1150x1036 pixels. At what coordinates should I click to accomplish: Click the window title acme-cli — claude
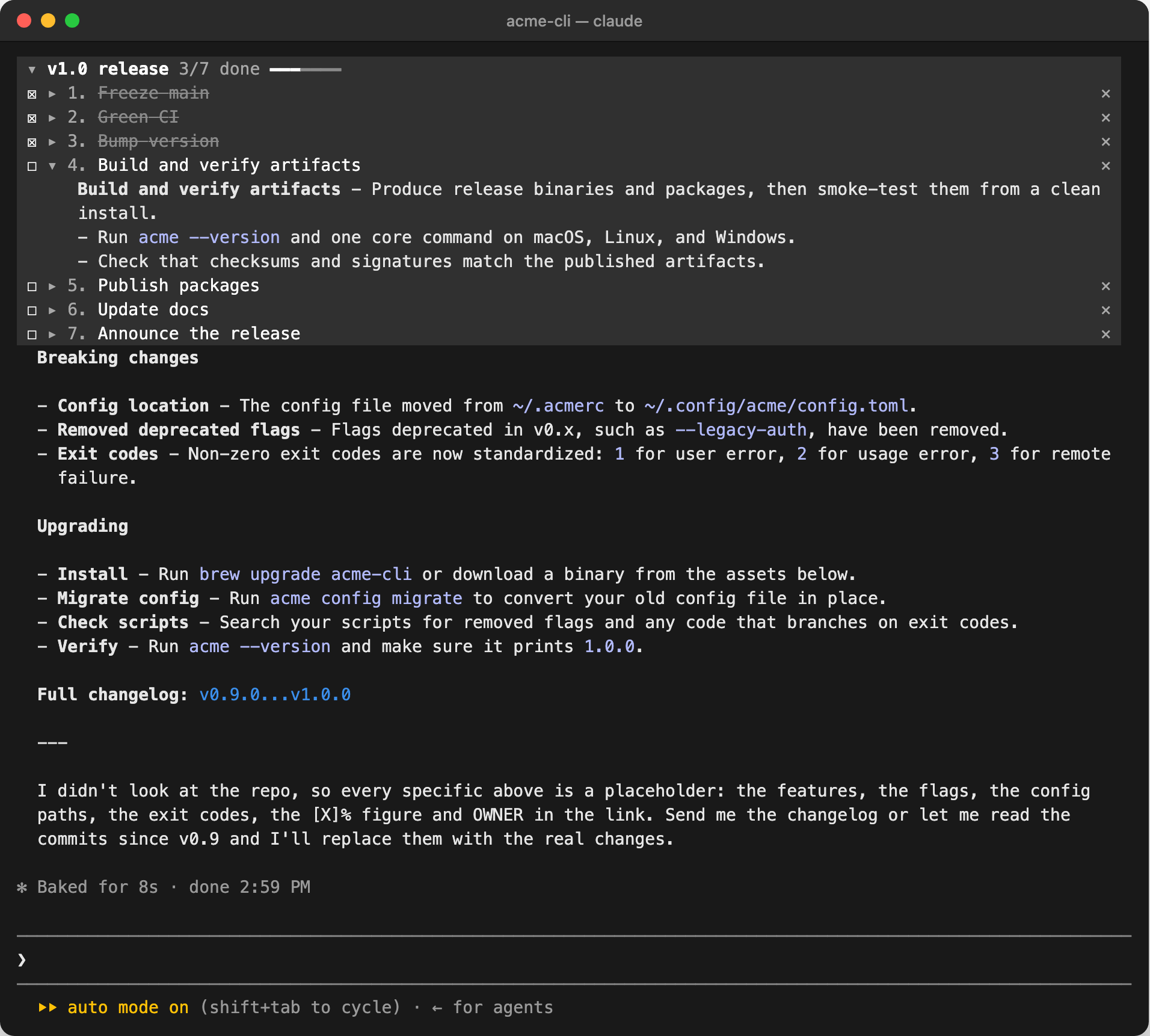(574, 21)
